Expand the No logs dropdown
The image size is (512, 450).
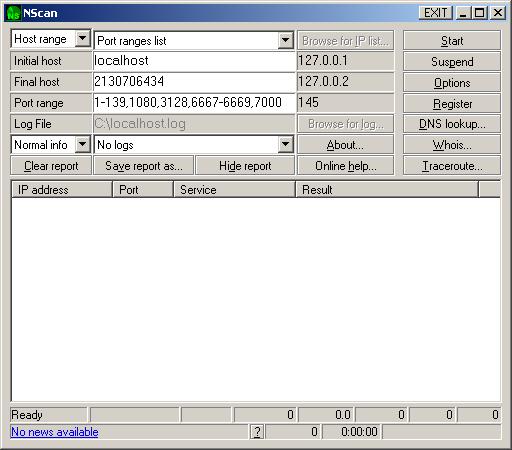pyautogui.click(x=285, y=144)
